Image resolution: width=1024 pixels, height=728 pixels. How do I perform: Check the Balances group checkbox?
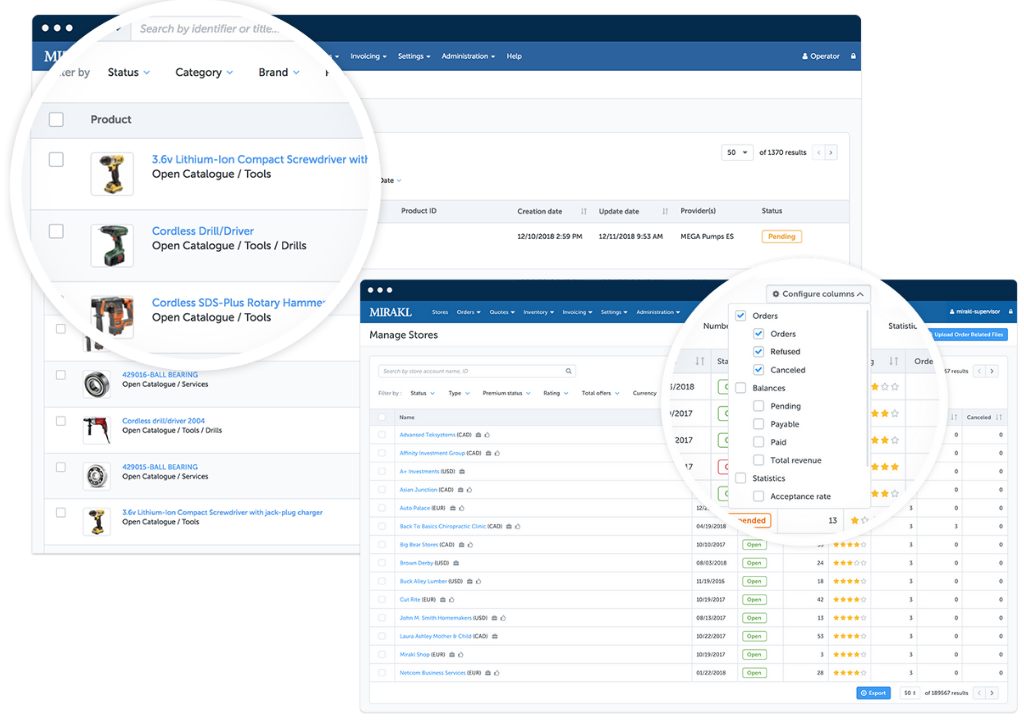741,388
